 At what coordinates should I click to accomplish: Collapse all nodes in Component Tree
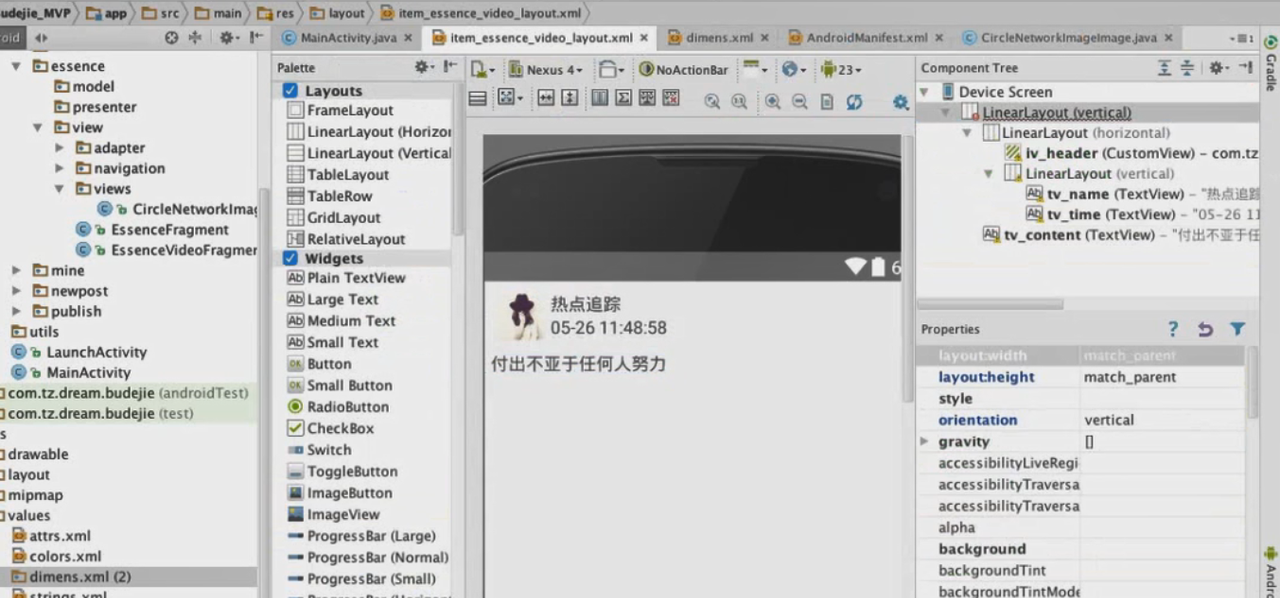(x=1186, y=67)
